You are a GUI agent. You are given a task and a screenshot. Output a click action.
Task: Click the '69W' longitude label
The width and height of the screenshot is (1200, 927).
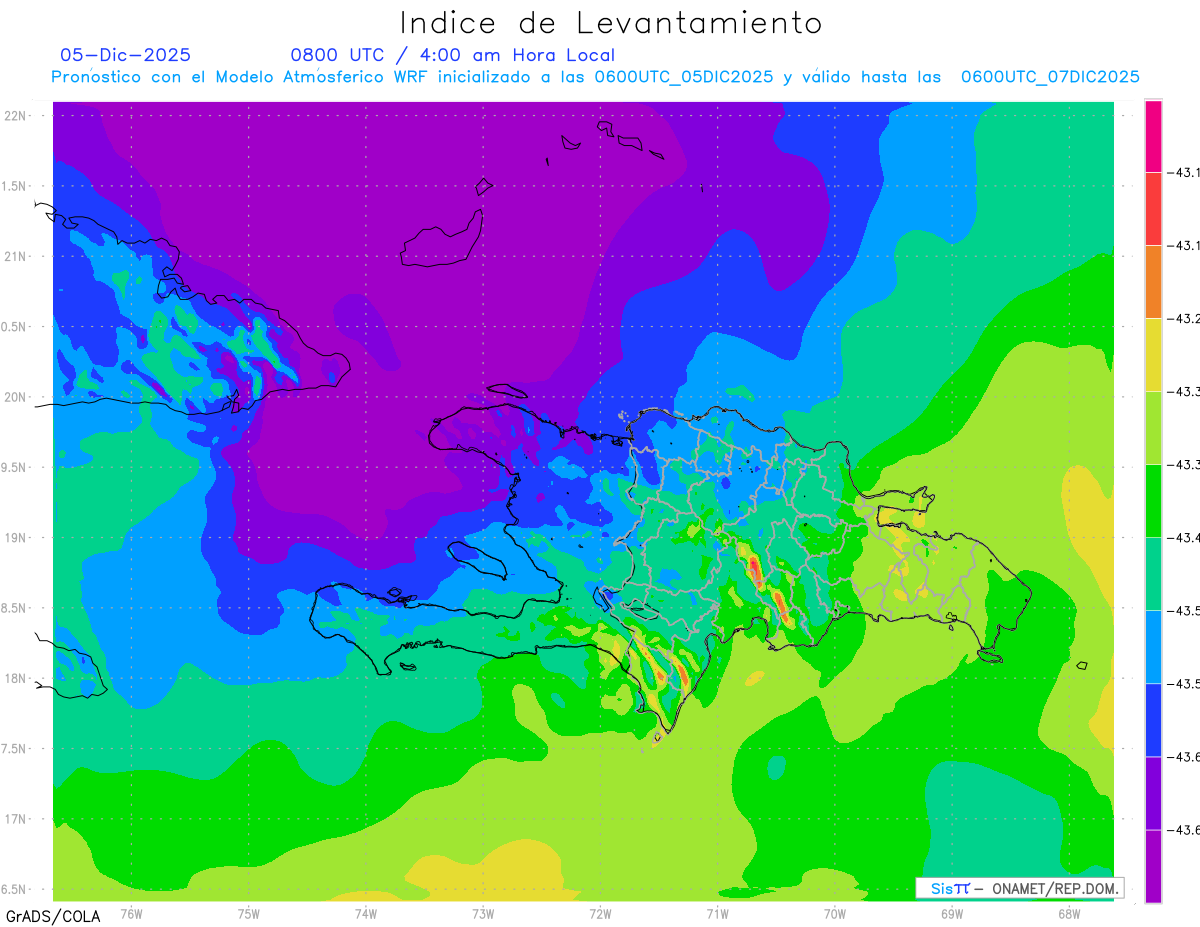click(952, 913)
